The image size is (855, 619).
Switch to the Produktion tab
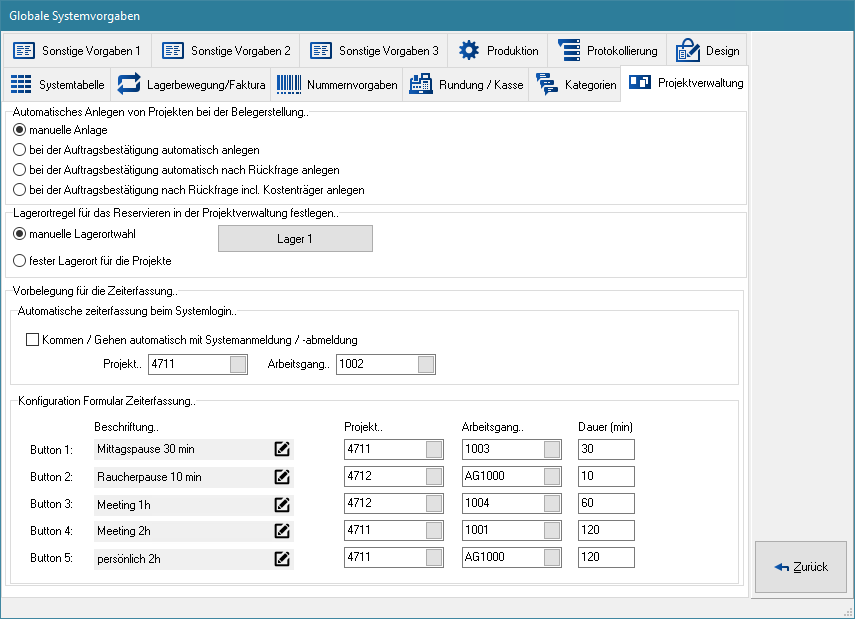tap(498, 50)
